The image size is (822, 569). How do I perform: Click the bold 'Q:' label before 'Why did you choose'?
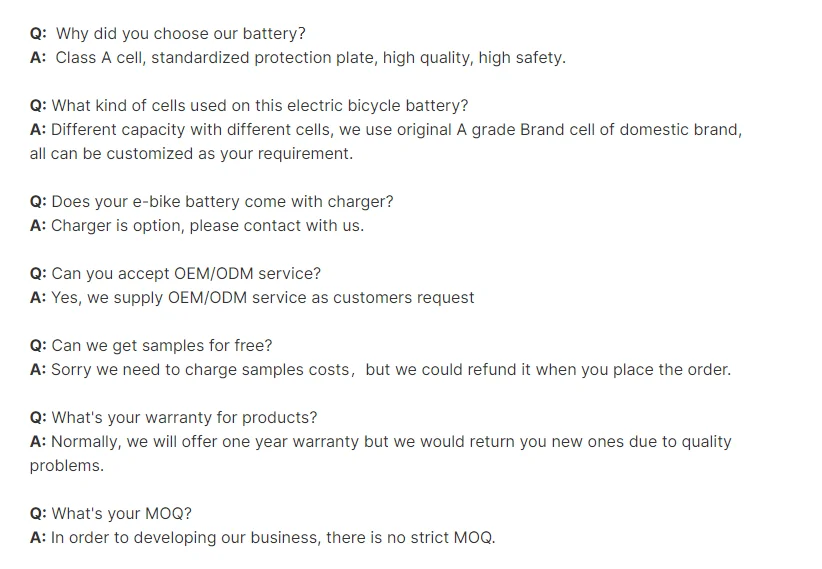click(39, 34)
